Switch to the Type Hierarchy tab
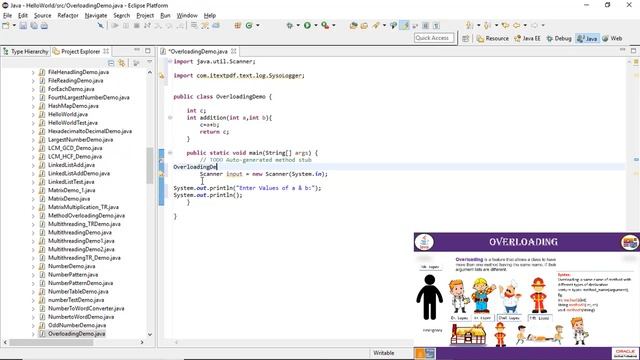This screenshot has width=640, height=360. pyautogui.click(x=25, y=51)
